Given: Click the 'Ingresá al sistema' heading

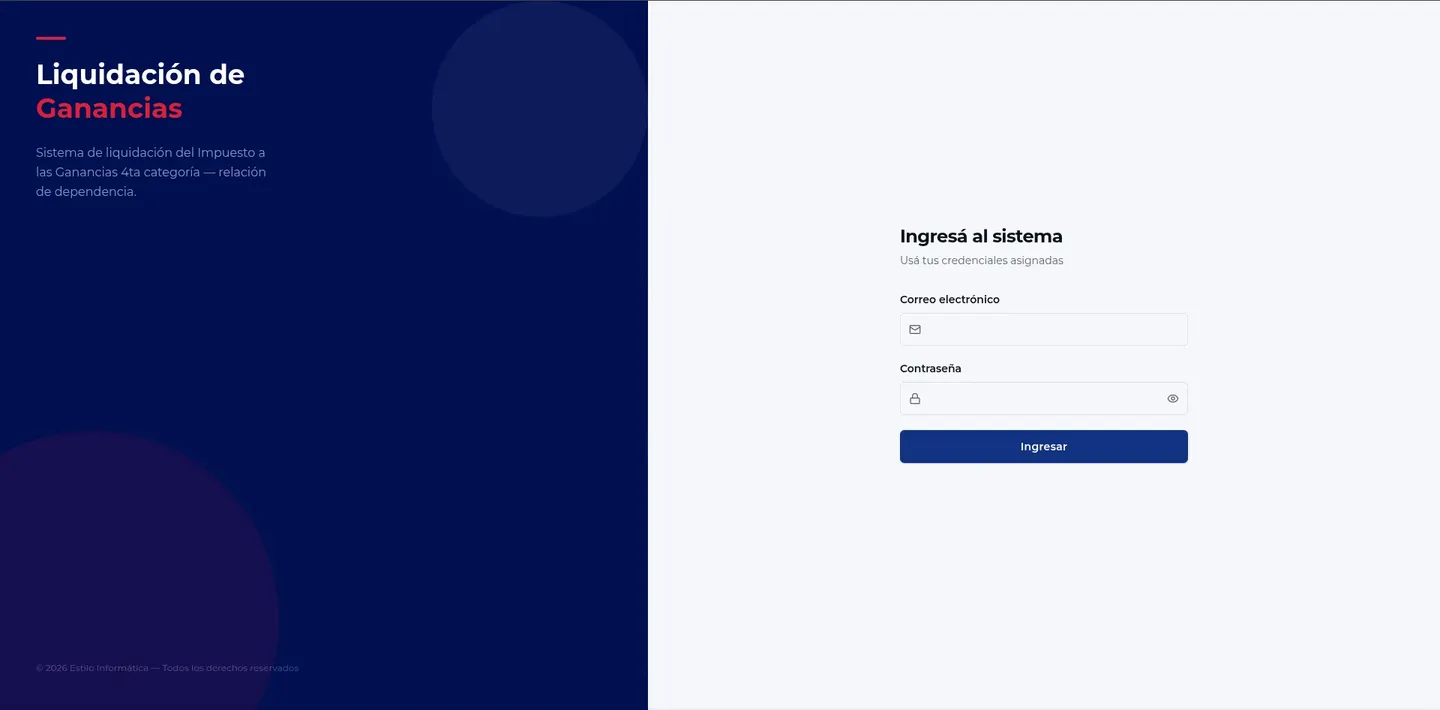Looking at the screenshot, I should [981, 236].
